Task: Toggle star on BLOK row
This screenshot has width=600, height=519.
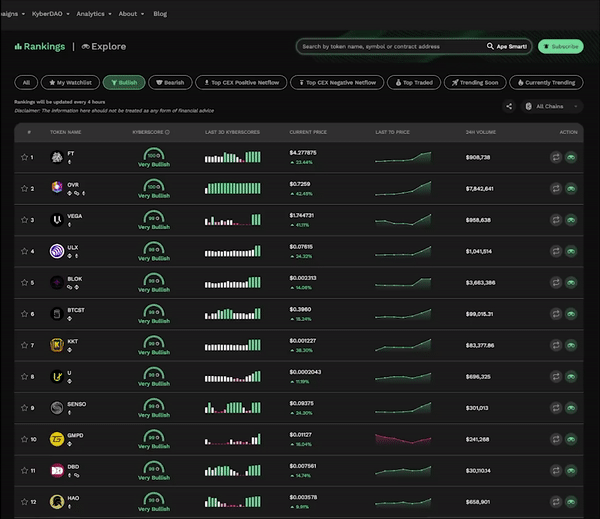Action: 24,283
